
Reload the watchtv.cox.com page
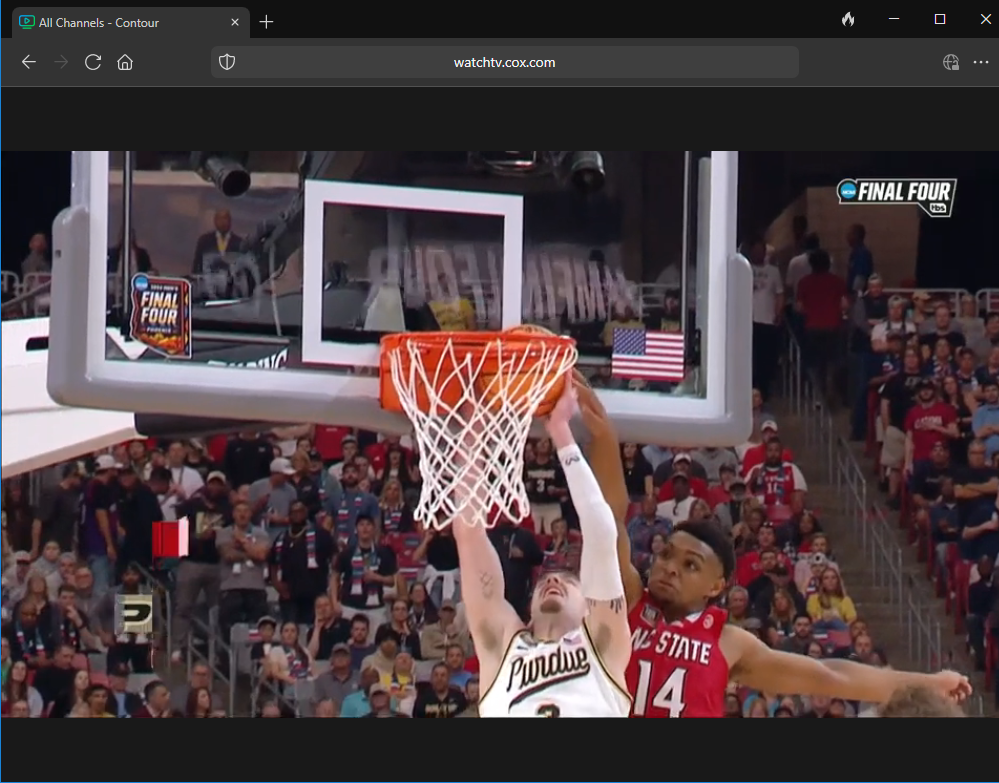coord(93,62)
